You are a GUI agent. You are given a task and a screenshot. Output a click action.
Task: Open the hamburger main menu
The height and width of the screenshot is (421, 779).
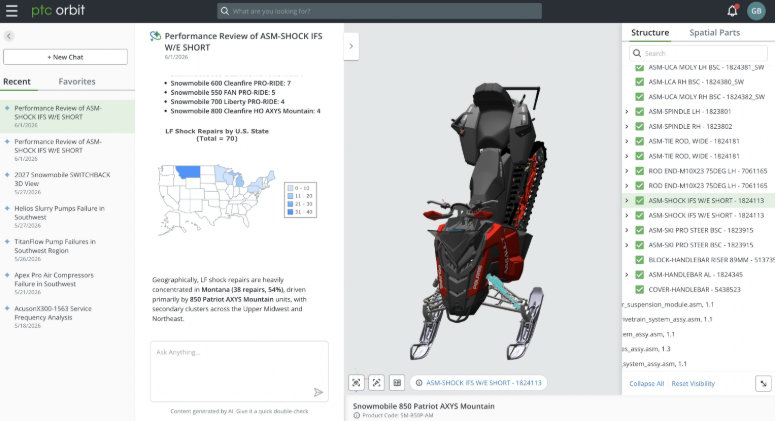(x=11, y=11)
